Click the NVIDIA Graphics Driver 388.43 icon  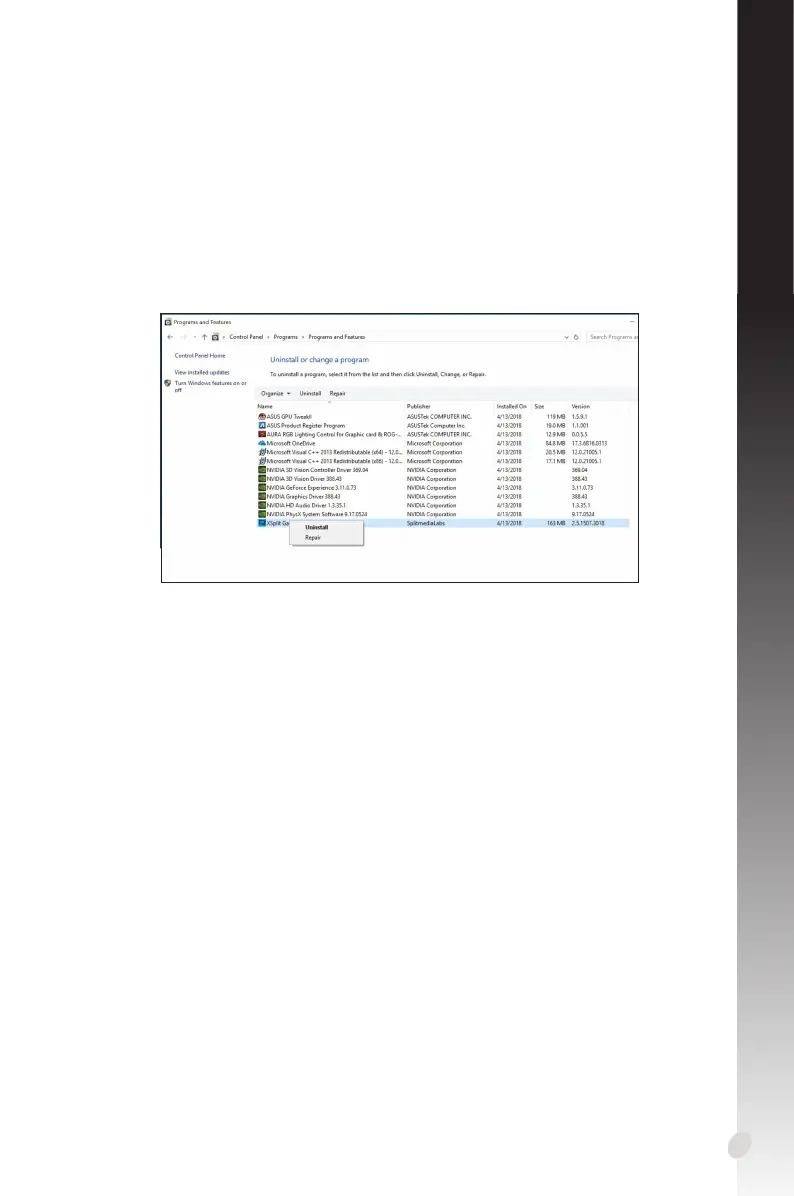click(262, 497)
